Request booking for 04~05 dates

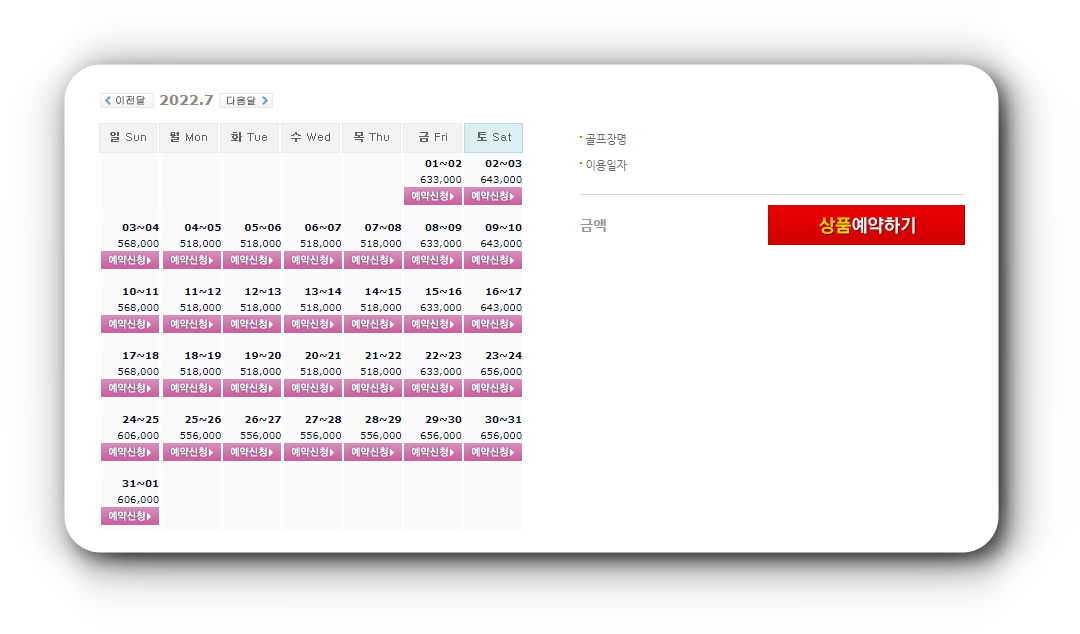point(191,260)
